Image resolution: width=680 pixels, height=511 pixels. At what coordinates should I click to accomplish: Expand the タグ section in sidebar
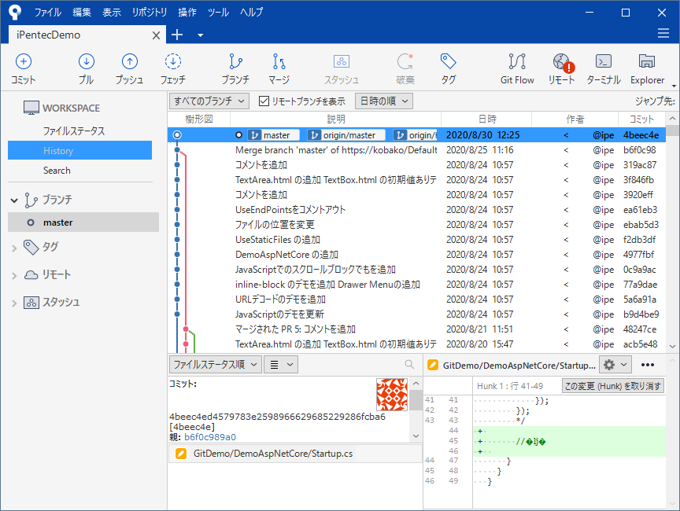click(x=14, y=248)
